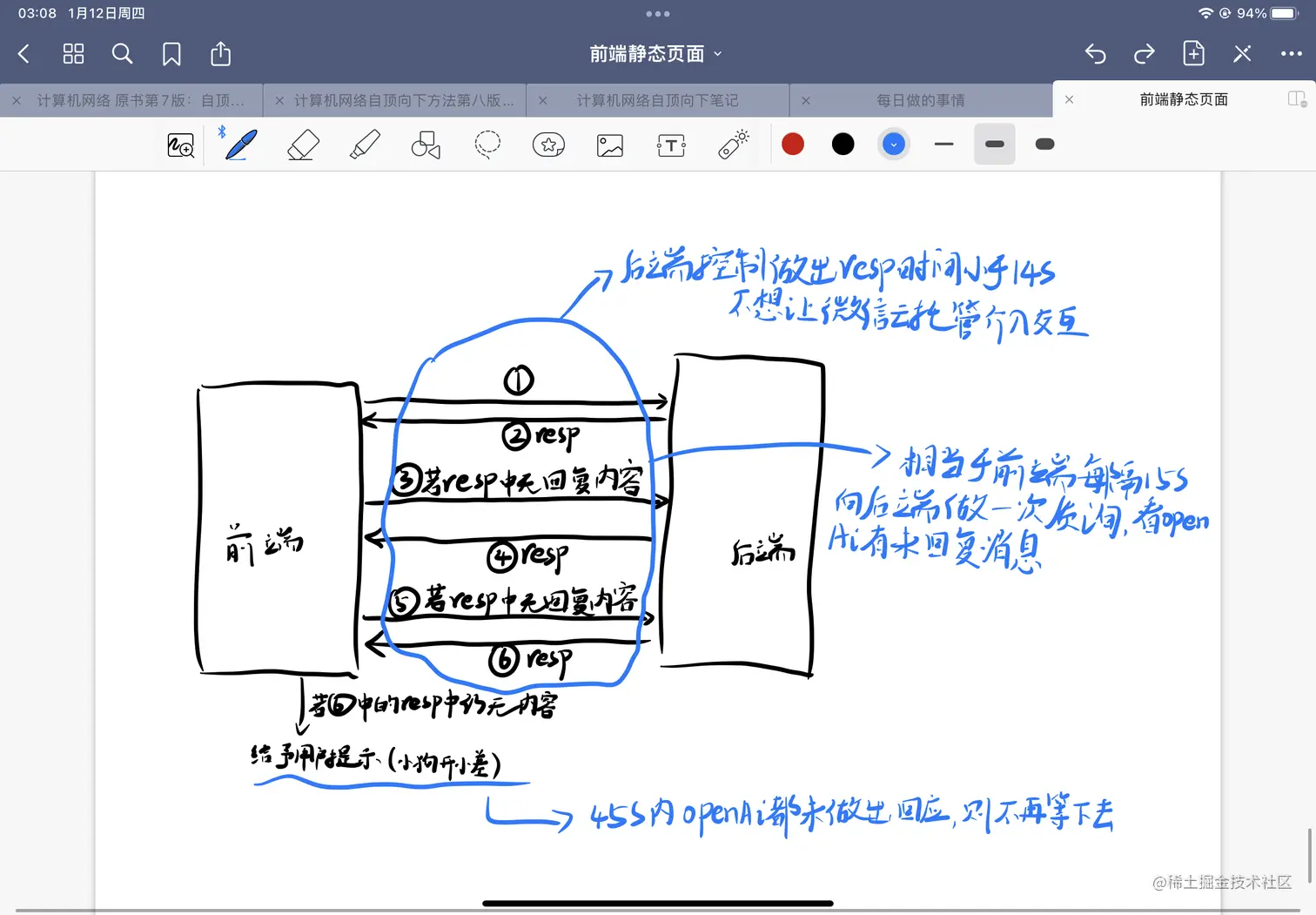Image resolution: width=1316 pixels, height=915 pixels.
Task: Insert an image with the photo tool
Action: pos(610,145)
